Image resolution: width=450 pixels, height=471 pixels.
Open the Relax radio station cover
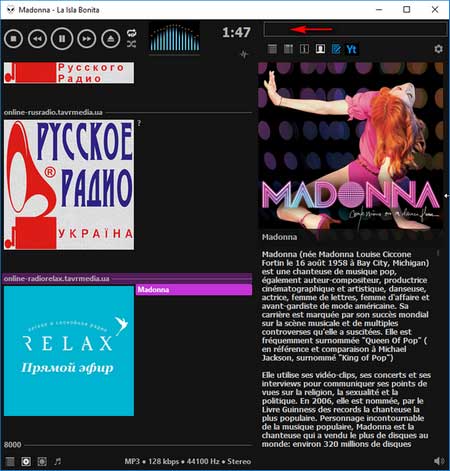(69, 351)
